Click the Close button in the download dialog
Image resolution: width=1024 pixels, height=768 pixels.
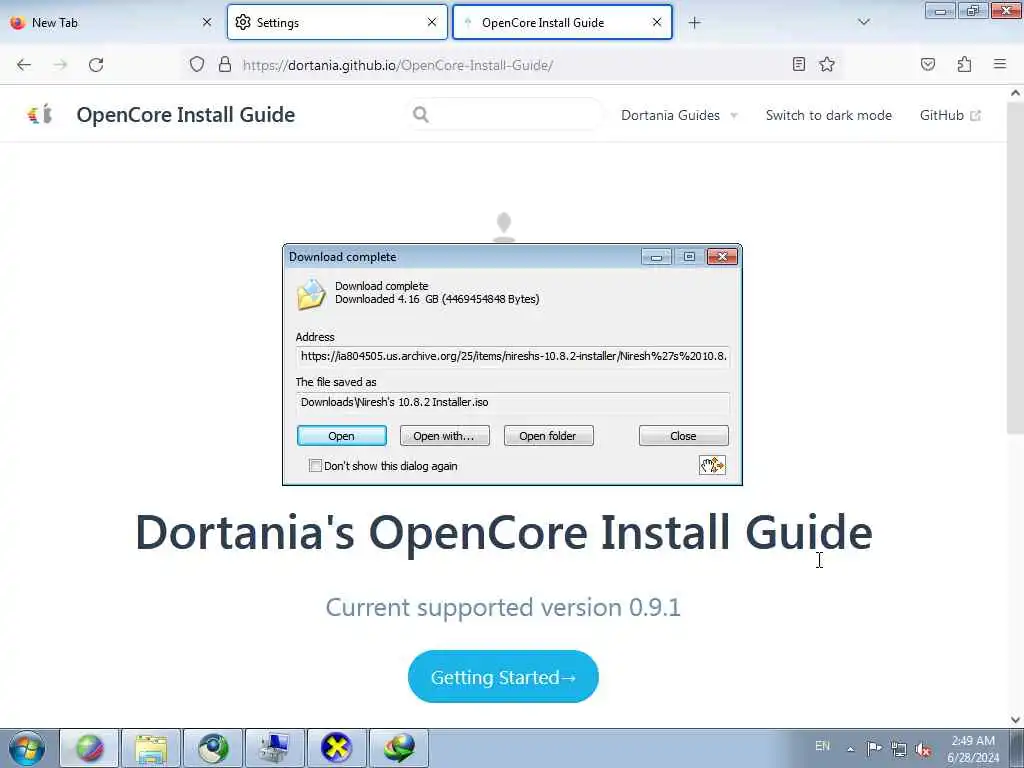click(683, 436)
